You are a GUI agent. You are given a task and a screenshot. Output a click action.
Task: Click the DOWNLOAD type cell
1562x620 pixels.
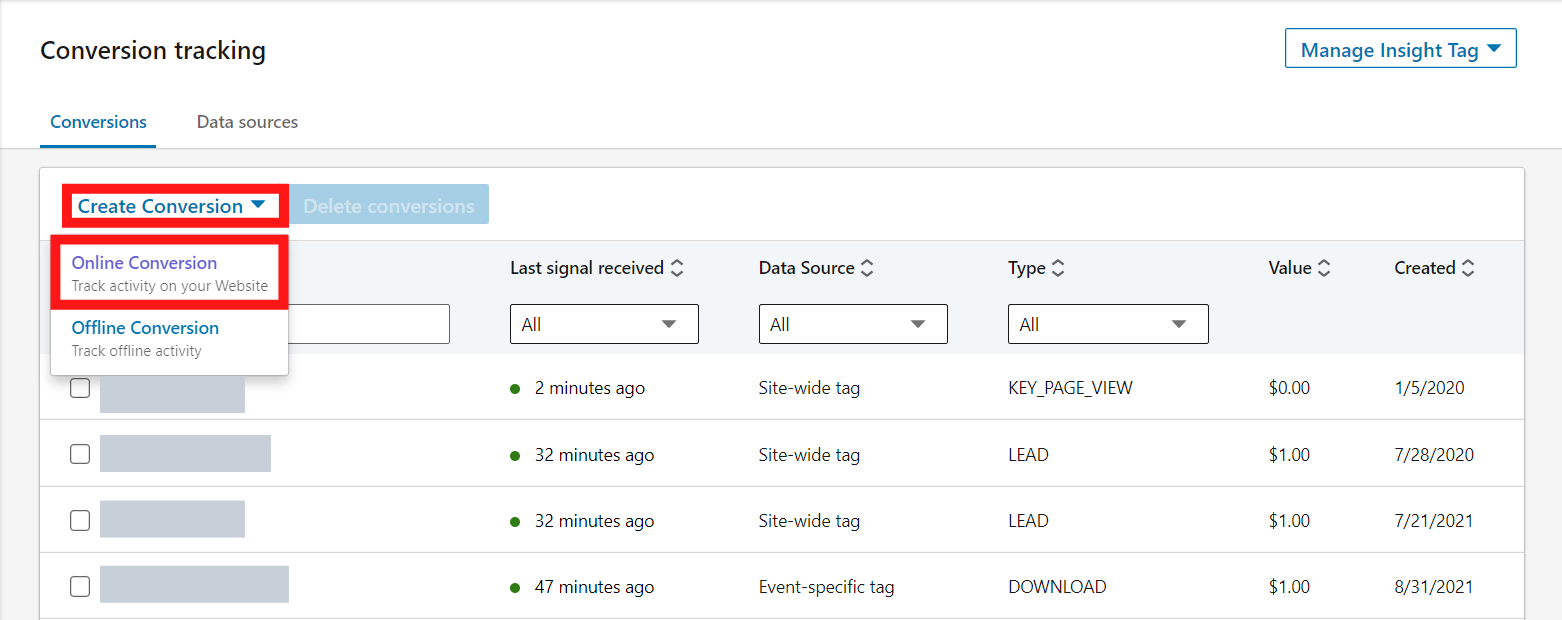click(1057, 587)
